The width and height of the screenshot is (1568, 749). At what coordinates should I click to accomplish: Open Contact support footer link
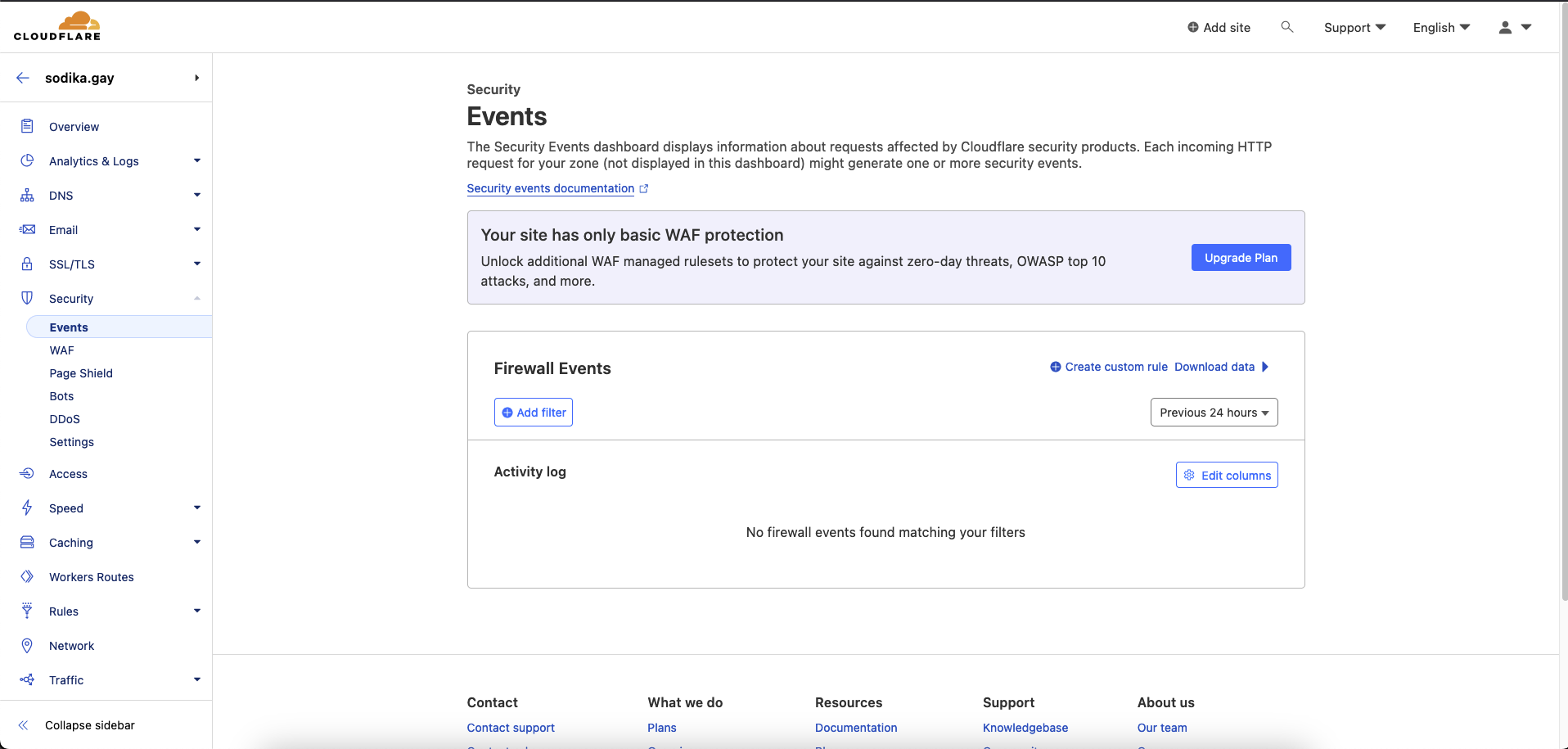coord(511,728)
